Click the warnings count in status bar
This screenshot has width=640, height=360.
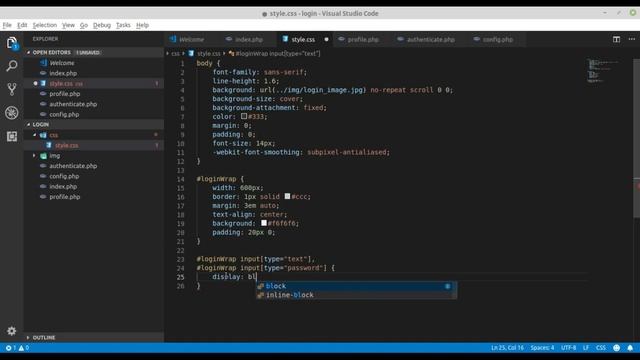click(24, 348)
